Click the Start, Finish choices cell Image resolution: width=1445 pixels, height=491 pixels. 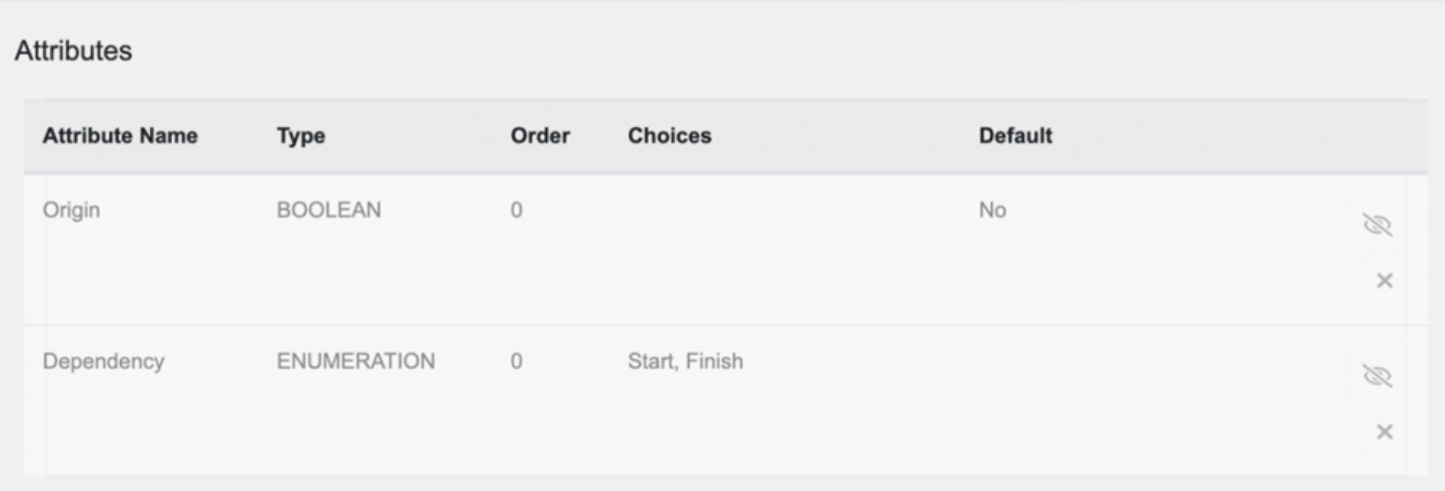pyautogui.click(x=685, y=362)
